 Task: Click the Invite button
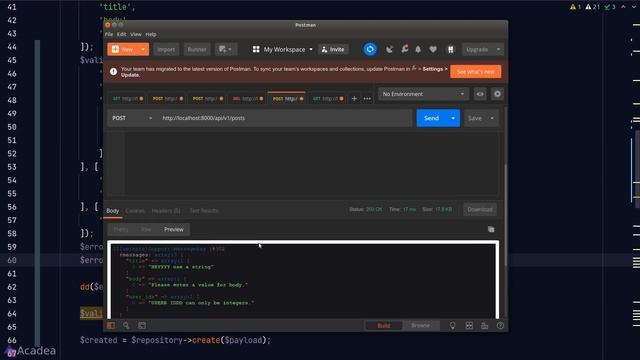pyautogui.click(x=333, y=49)
